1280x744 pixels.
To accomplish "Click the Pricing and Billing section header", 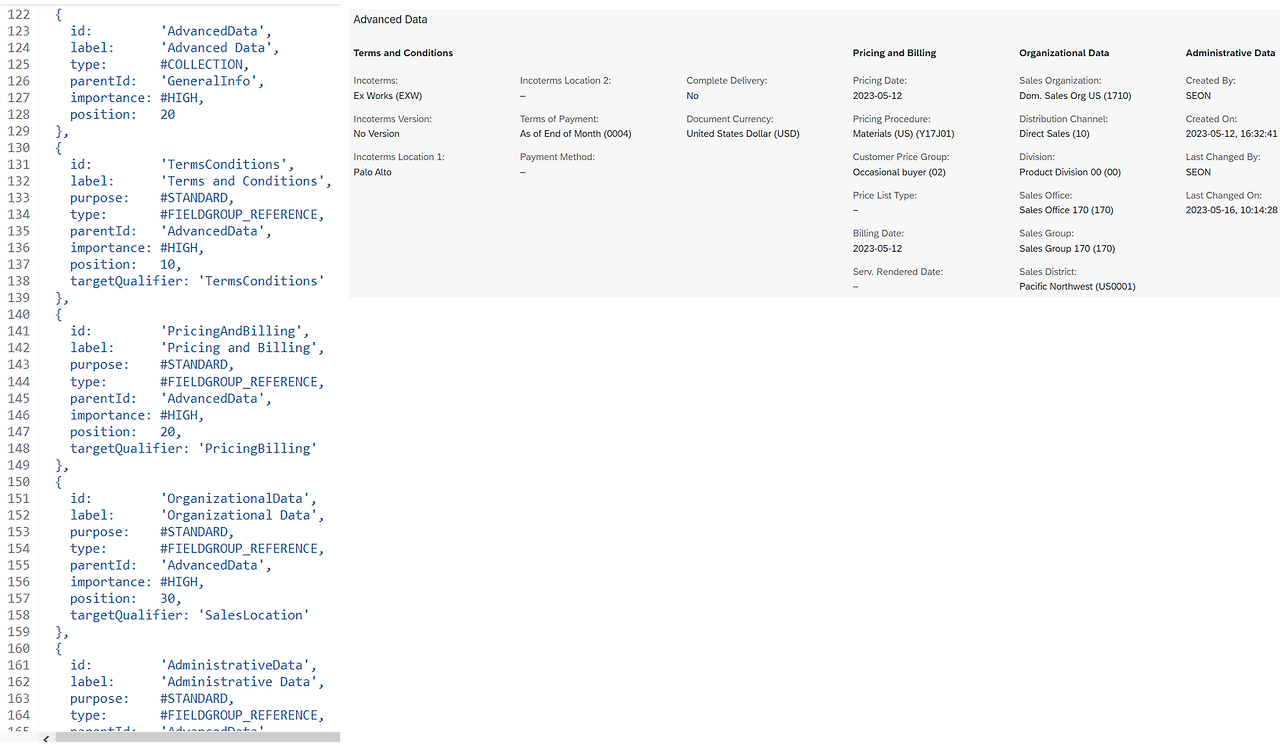I will [893, 52].
